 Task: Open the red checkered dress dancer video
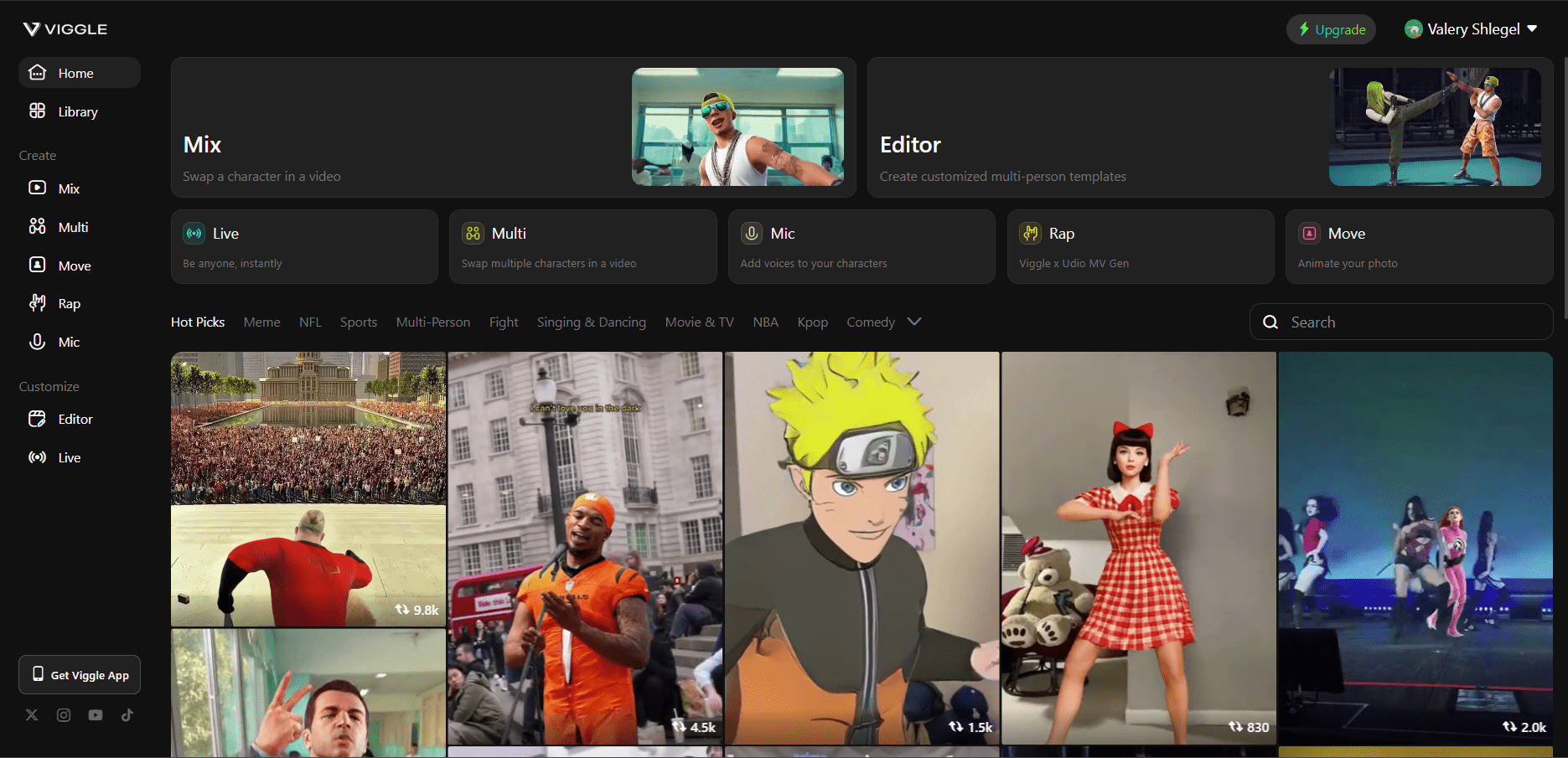click(1139, 548)
